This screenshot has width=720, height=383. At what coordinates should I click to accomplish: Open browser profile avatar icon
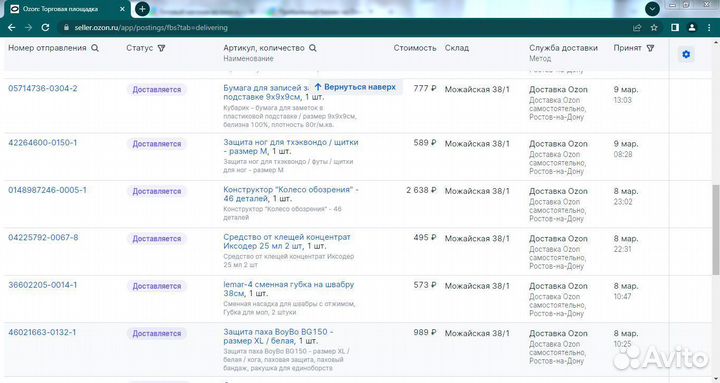(x=692, y=28)
